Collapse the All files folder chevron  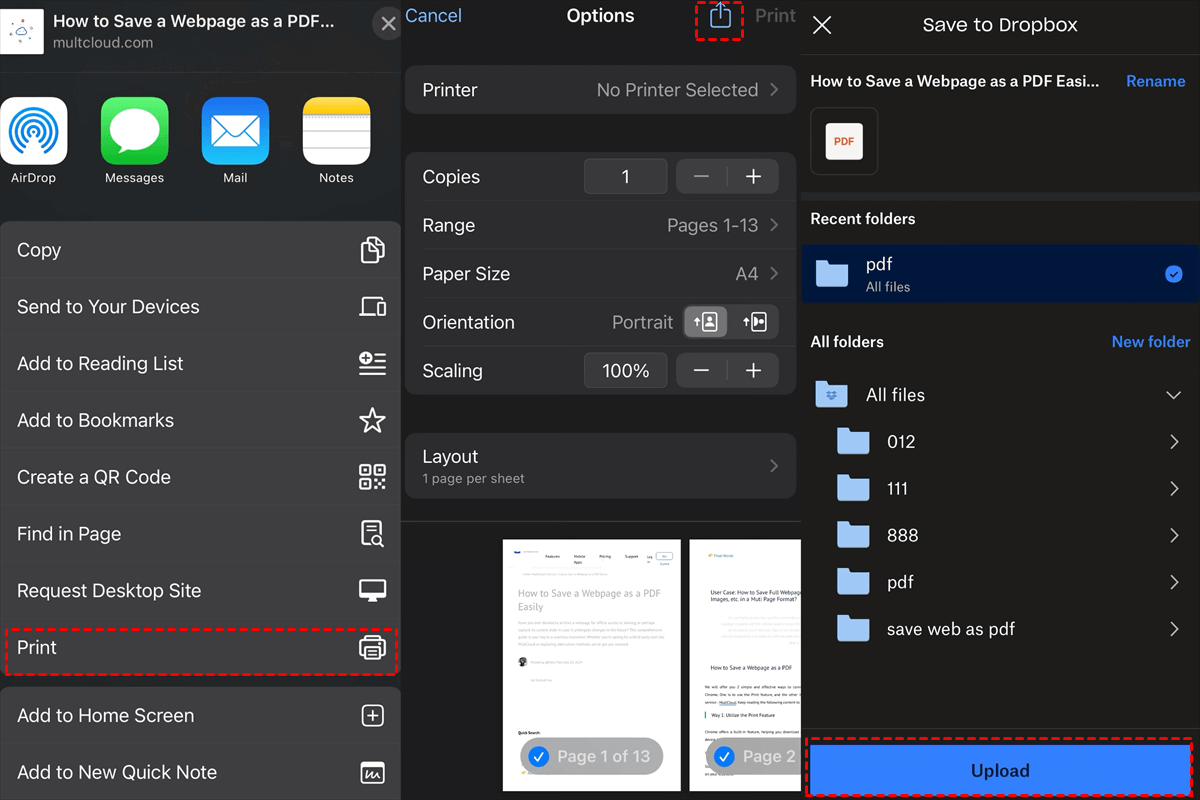1174,395
